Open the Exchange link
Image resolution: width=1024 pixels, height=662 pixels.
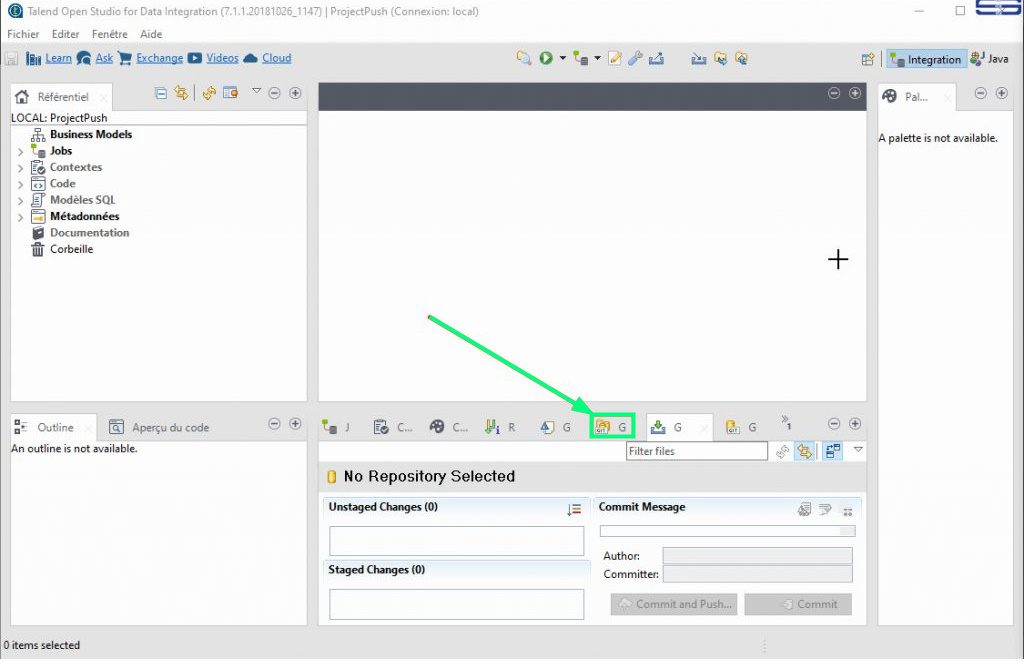click(159, 58)
